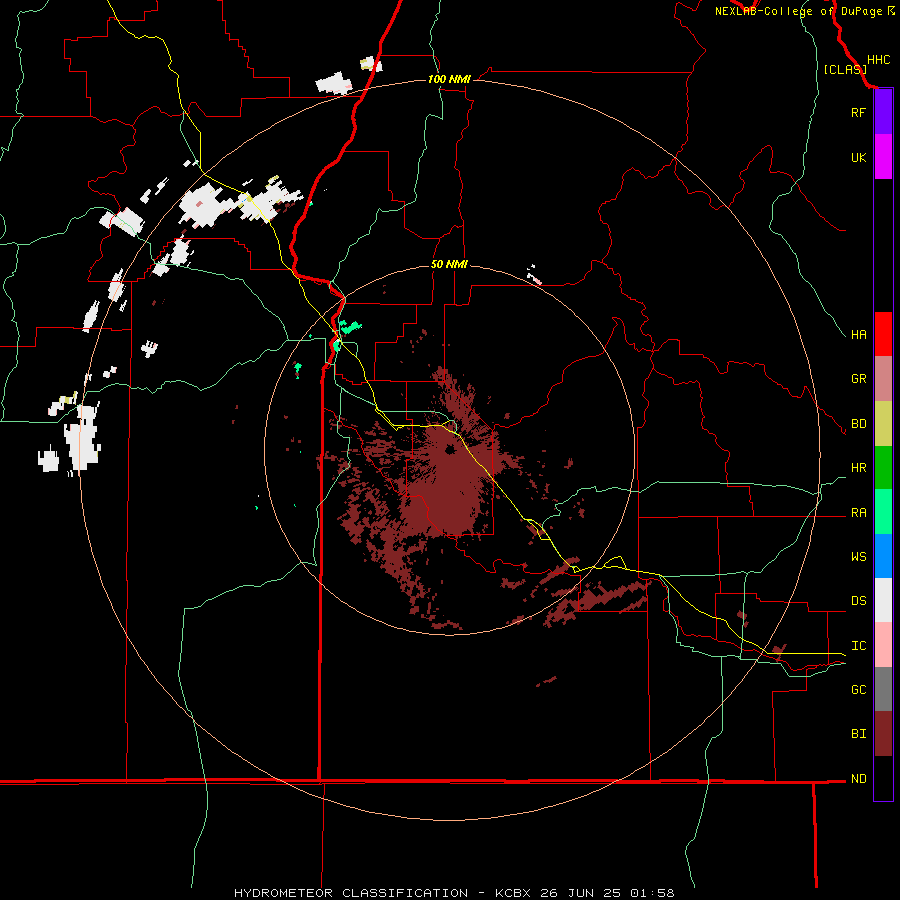Click the green HR legend swatch
Image resolution: width=900 pixels, height=900 pixels.
coord(883,467)
